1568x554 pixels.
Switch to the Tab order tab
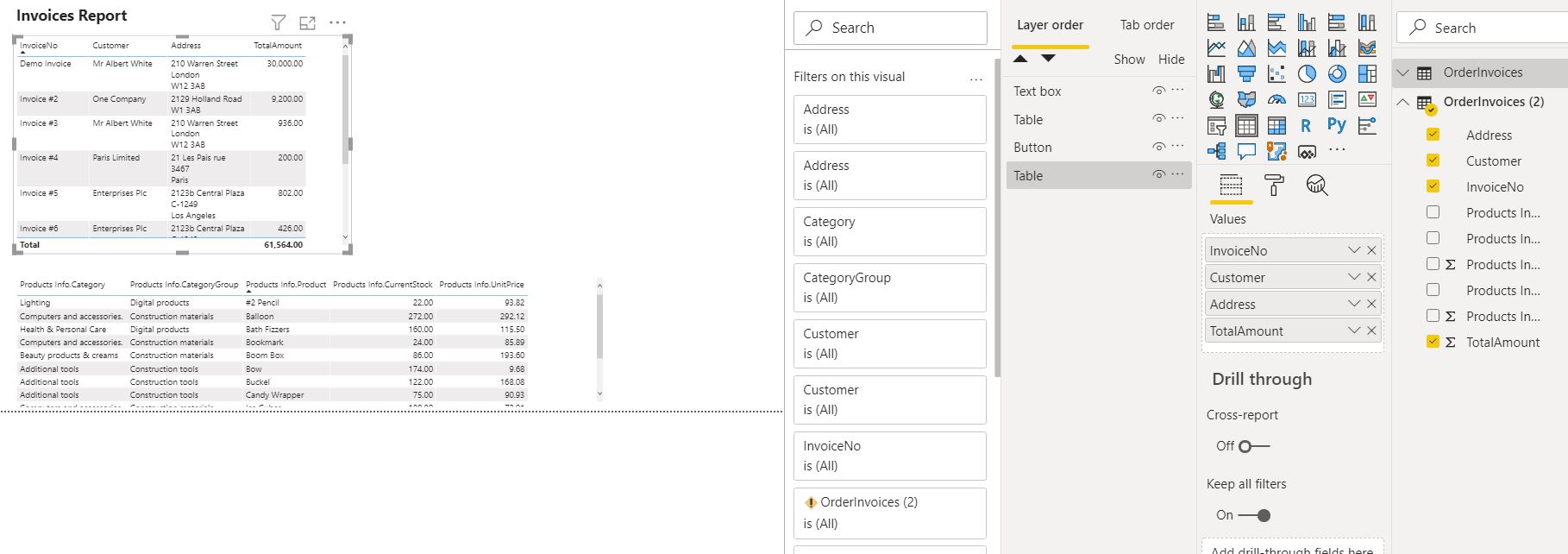1146,25
